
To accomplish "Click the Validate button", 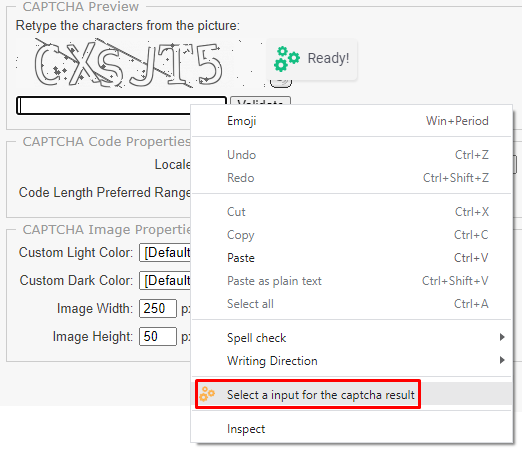I will click(x=260, y=101).
